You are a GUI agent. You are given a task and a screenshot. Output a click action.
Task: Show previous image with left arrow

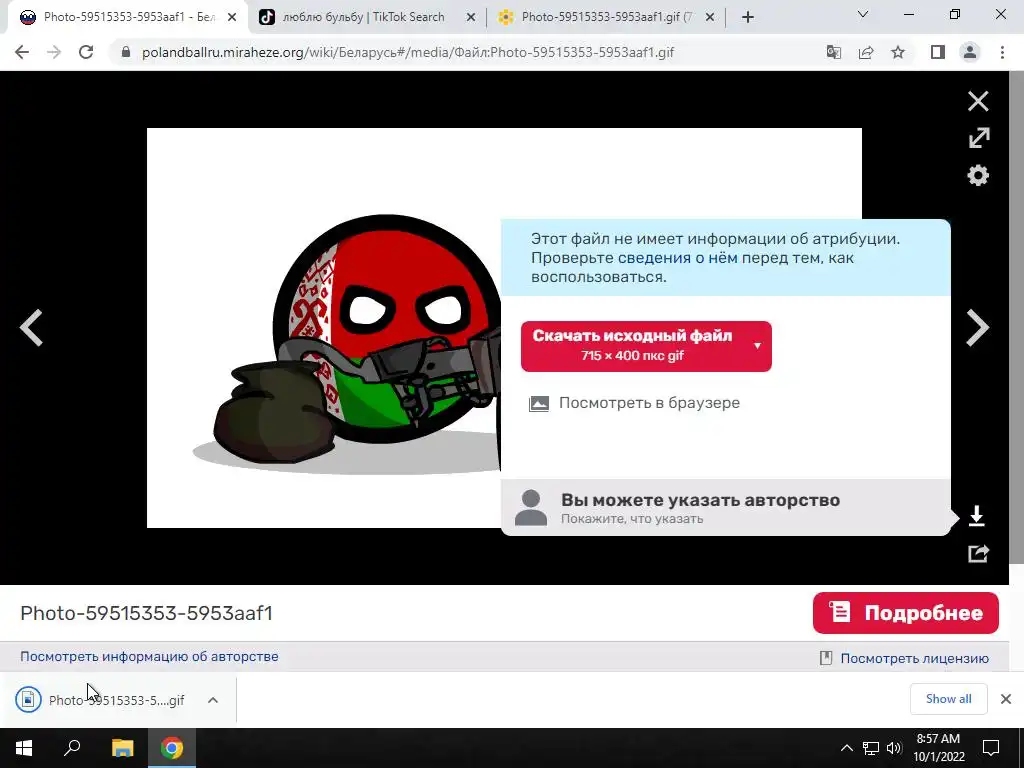(x=31, y=327)
